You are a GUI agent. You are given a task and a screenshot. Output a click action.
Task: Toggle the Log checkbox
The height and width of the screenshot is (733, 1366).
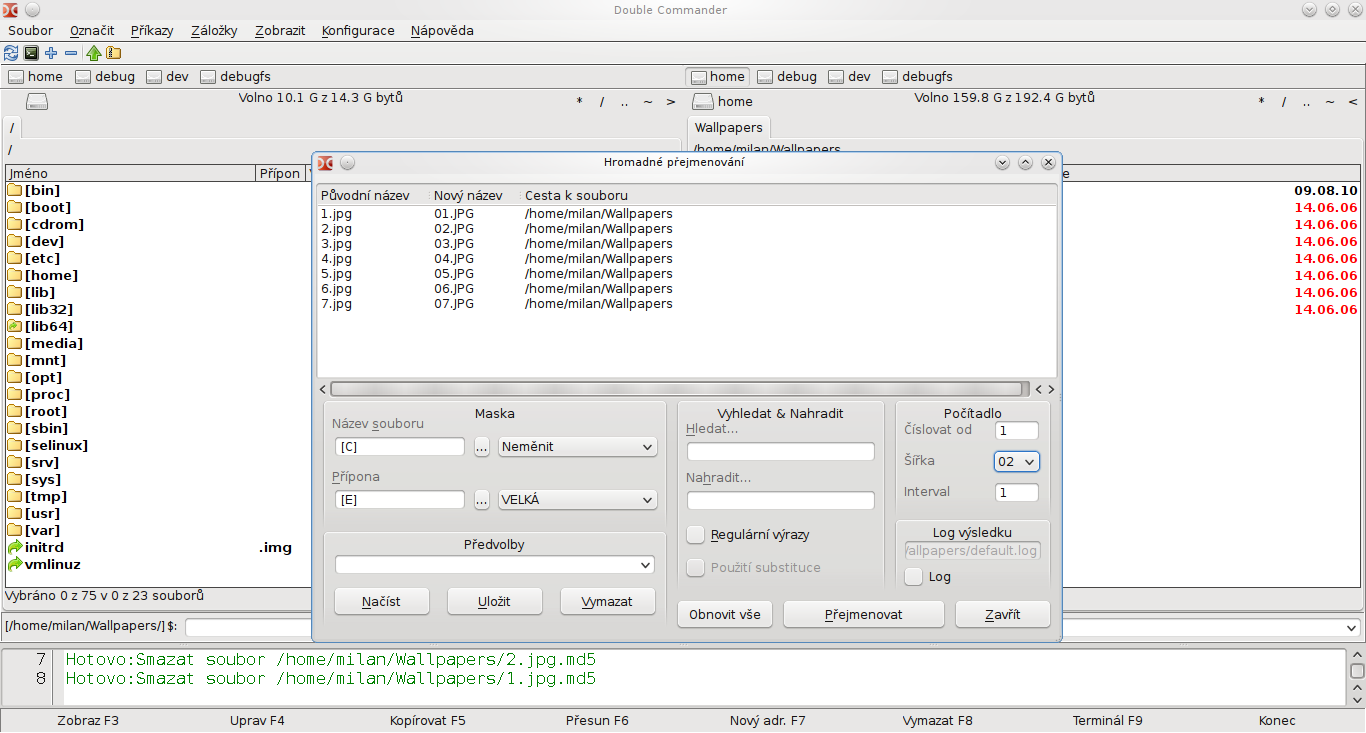[913, 576]
